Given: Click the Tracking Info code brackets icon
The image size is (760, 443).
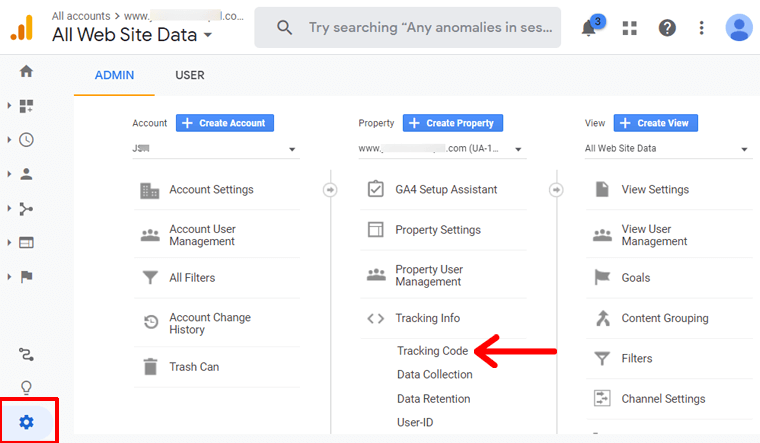Looking at the screenshot, I should pyautogui.click(x=376, y=318).
